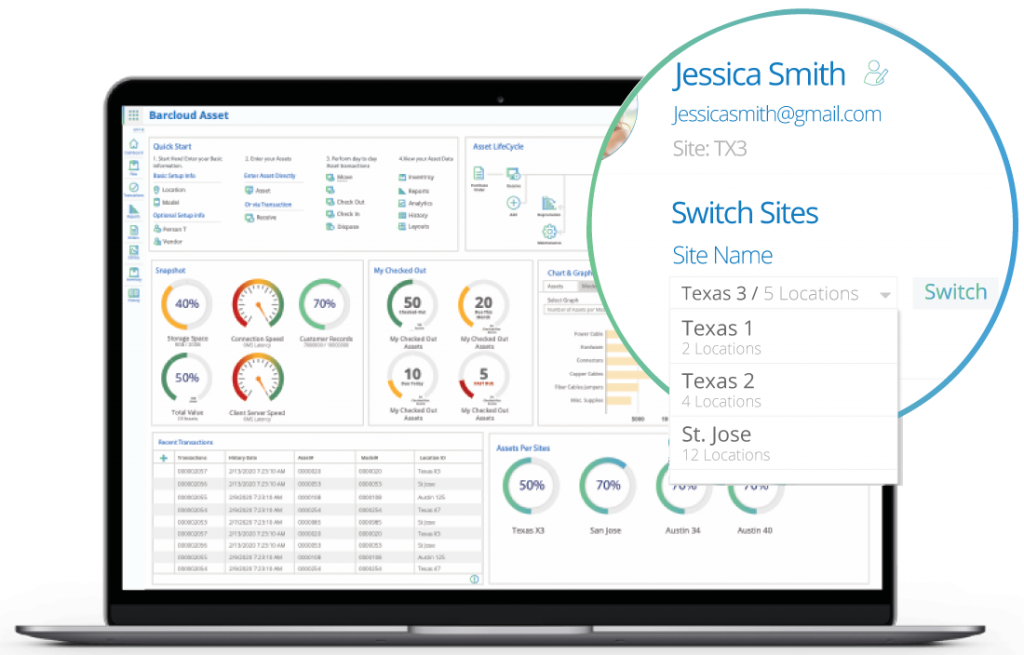The width and height of the screenshot is (1024, 655).
Task: Click Check In icon in Quick Start
Action: click(x=330, y=214)
